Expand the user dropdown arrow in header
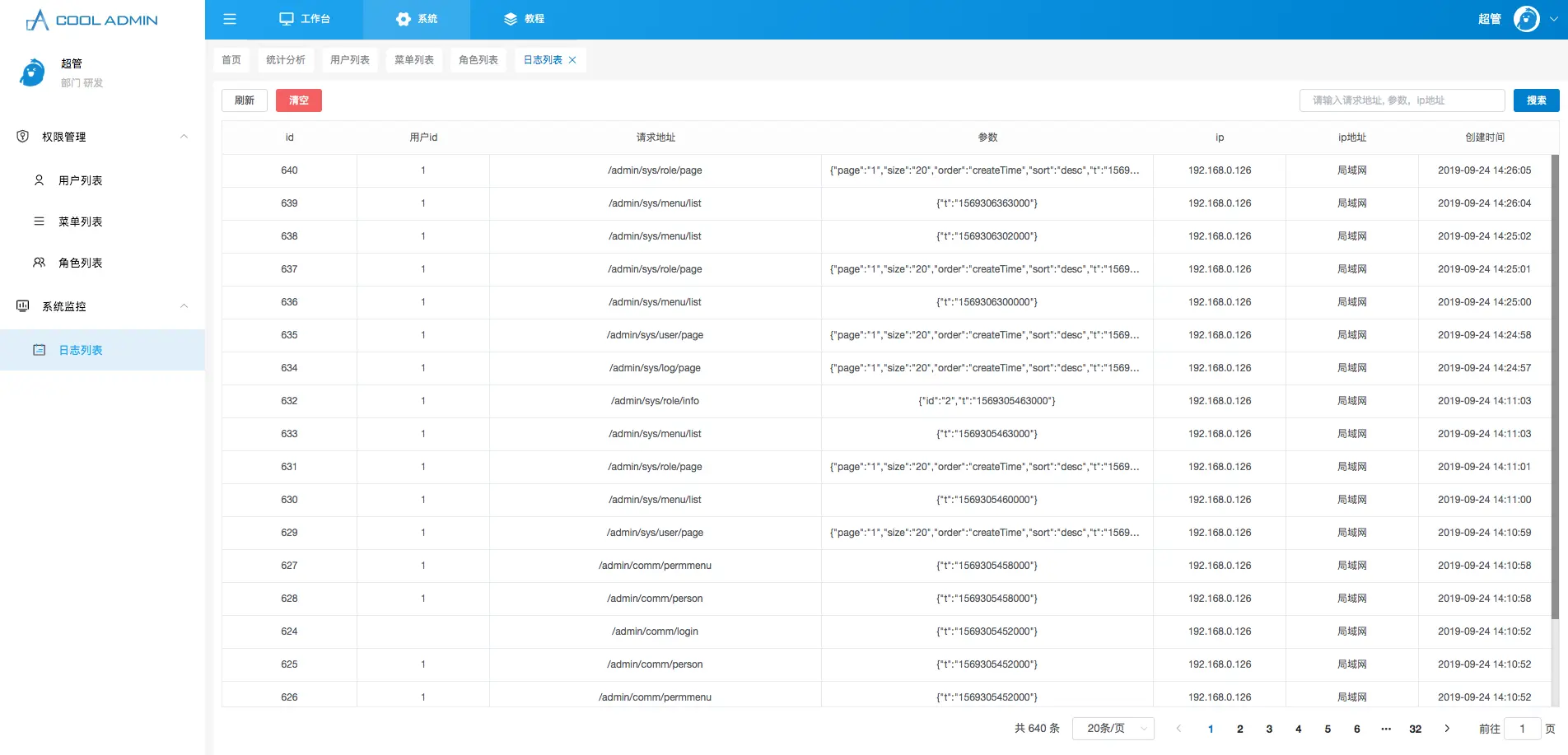The width and height of the screenshot is (1568, 755). (x=1553, y=19)
